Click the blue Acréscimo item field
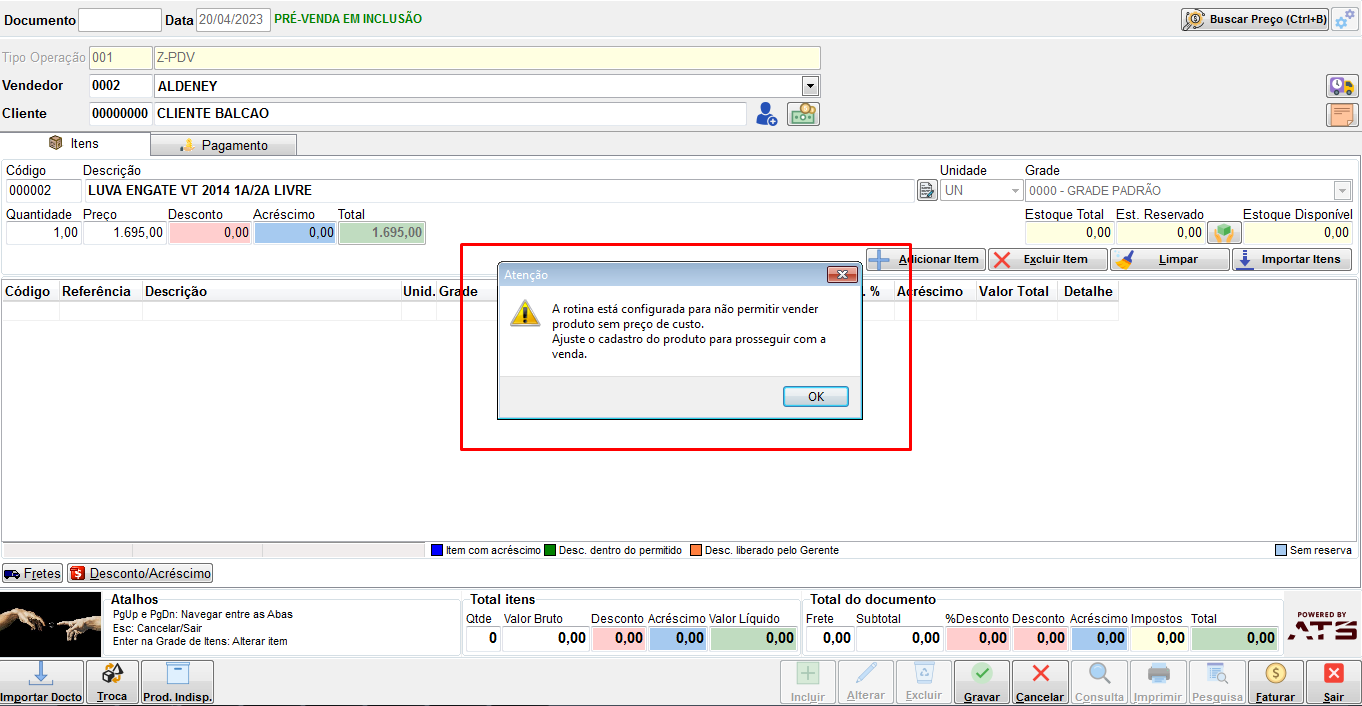 pos(295,233)
